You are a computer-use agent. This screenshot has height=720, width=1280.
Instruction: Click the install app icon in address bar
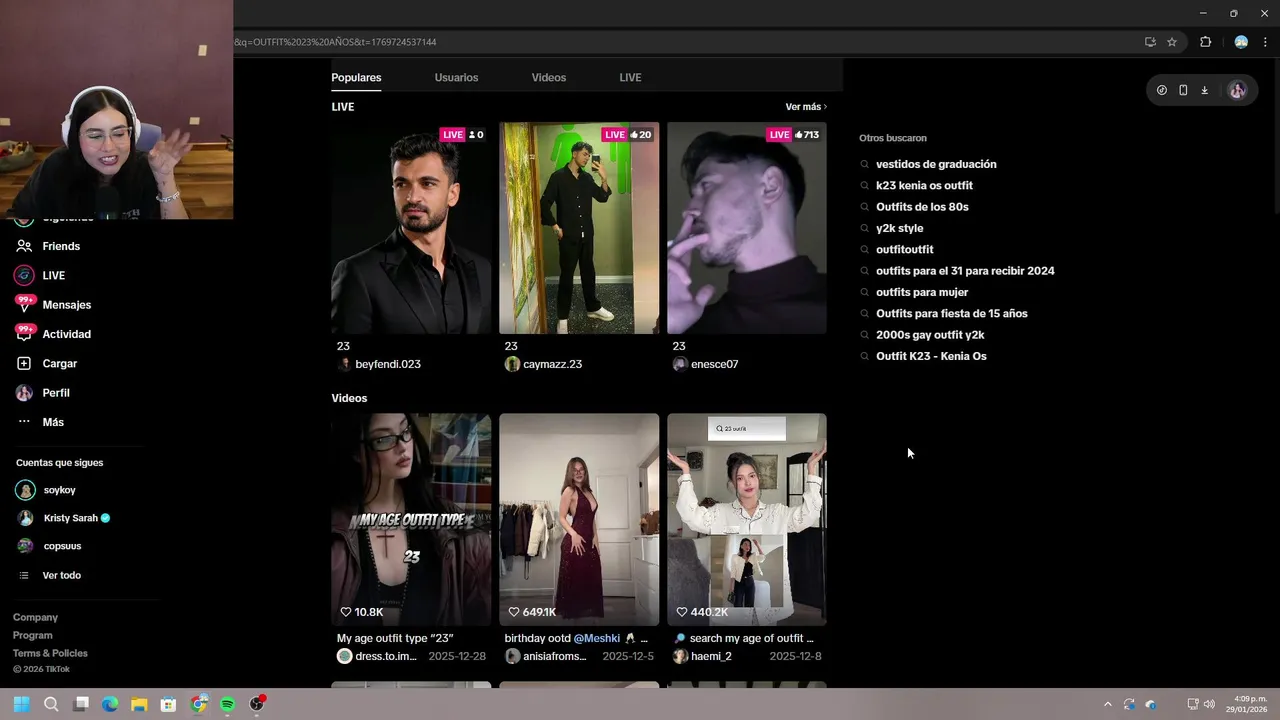point(1150,42)
